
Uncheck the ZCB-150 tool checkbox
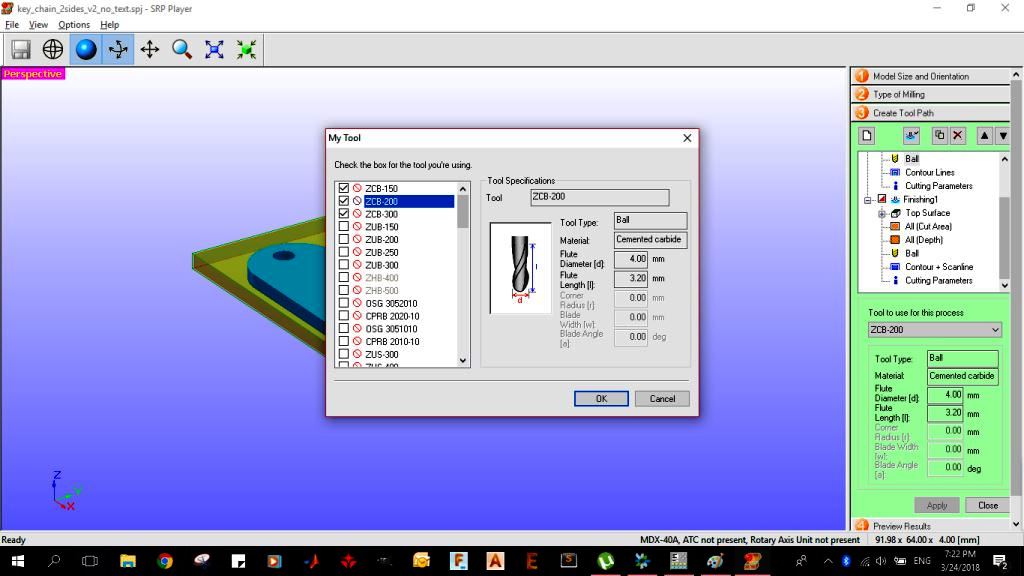click(x=344, y=188)
